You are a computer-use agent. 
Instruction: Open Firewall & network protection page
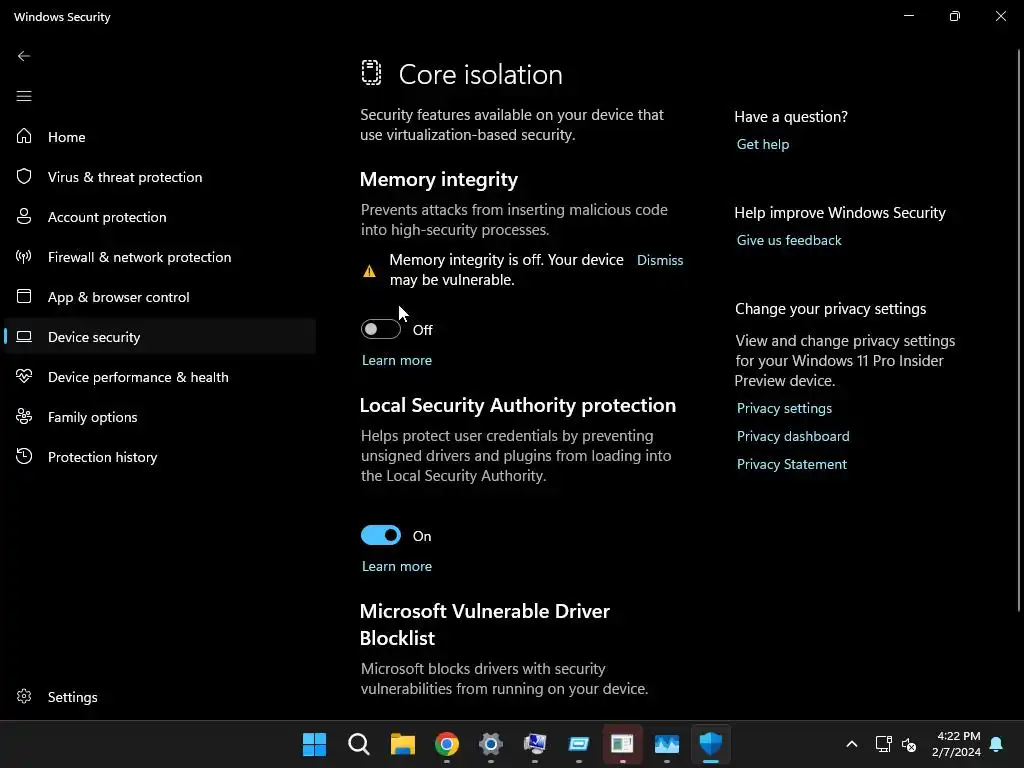click(x=160, y=257)
